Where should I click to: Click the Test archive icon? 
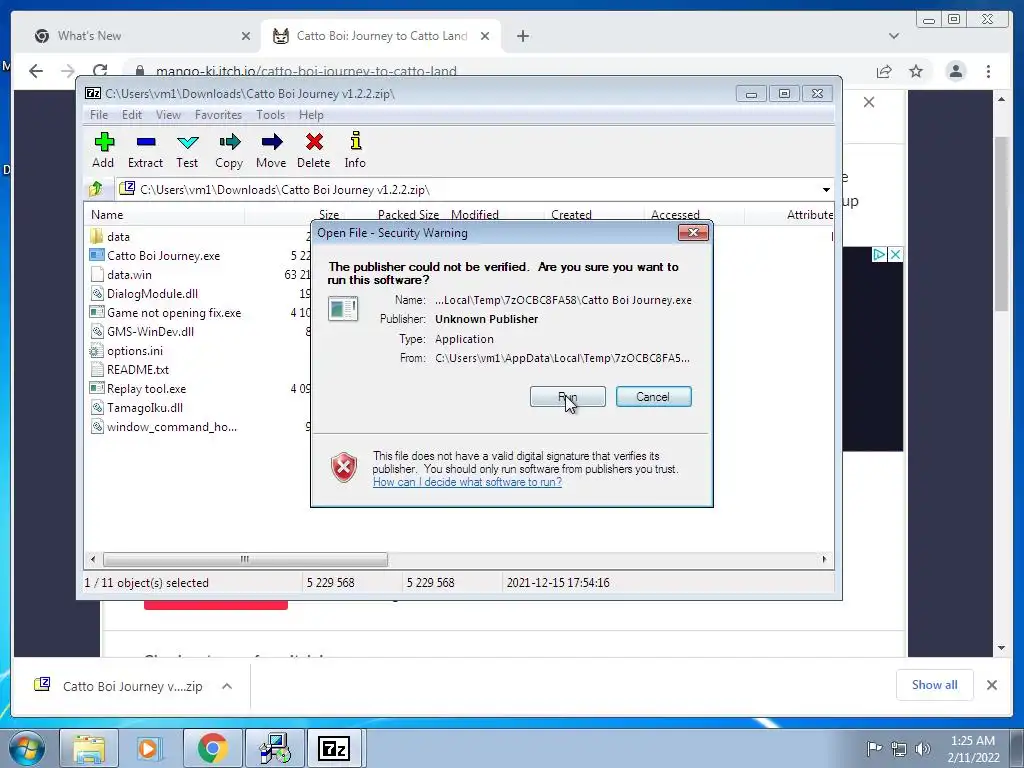pos(187,150)
